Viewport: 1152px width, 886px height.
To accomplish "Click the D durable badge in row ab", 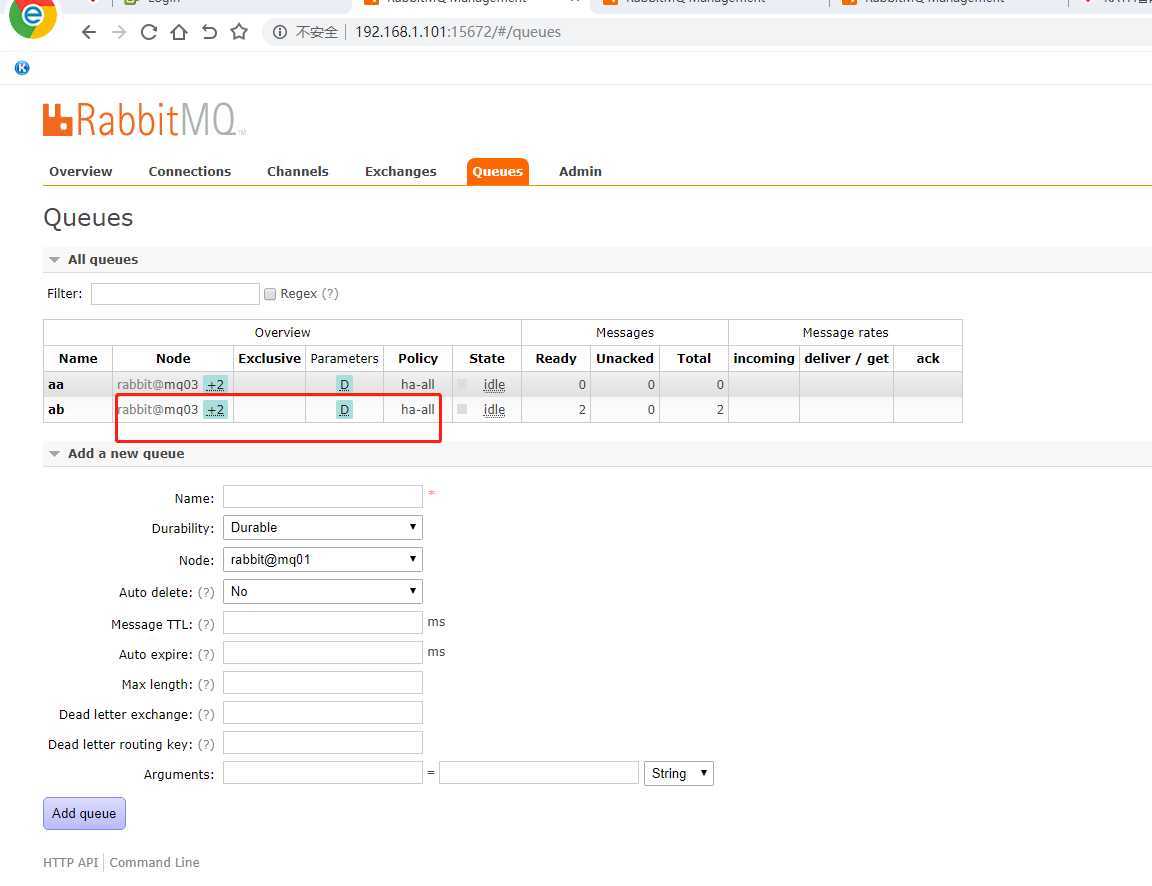I will tap(344, 409).
